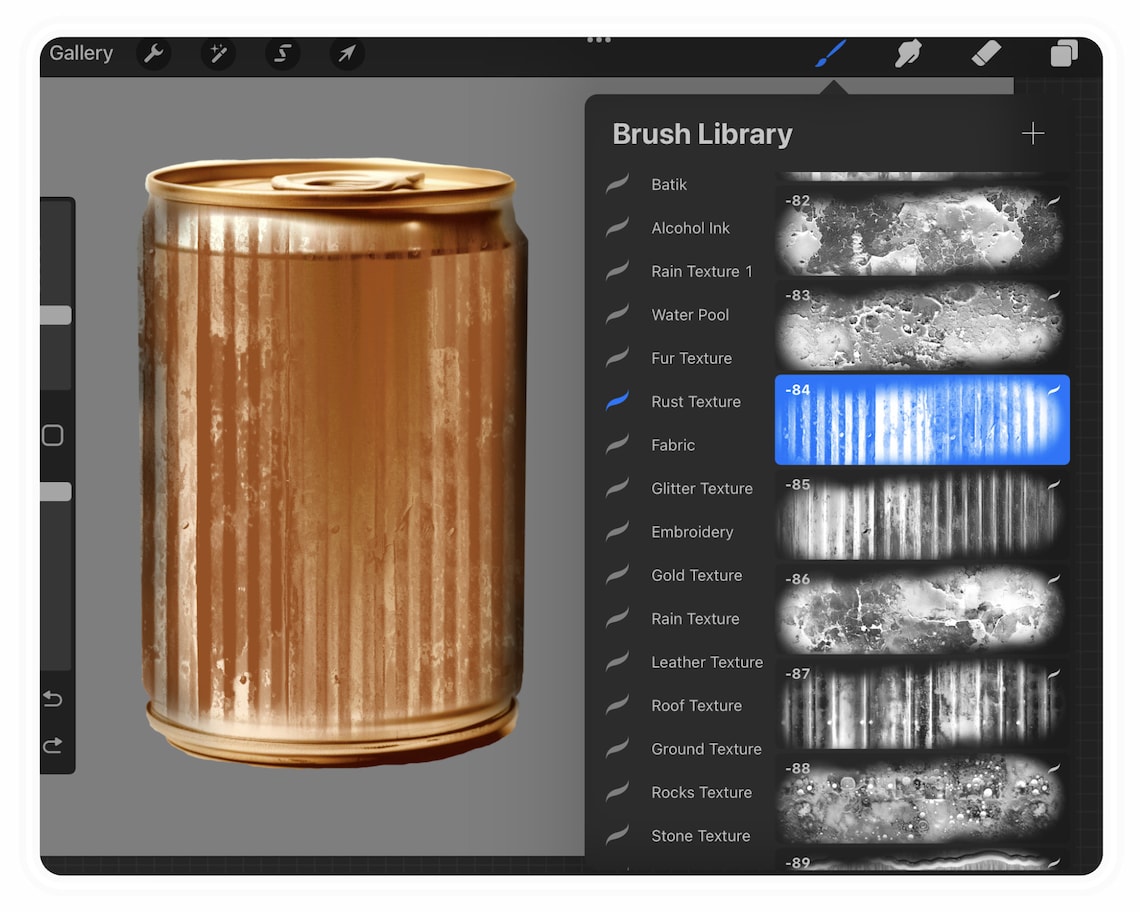Tap the Redo arrow
This screenshot has height=912, width=1140.
pyautogui.click(x=54, y=745)
